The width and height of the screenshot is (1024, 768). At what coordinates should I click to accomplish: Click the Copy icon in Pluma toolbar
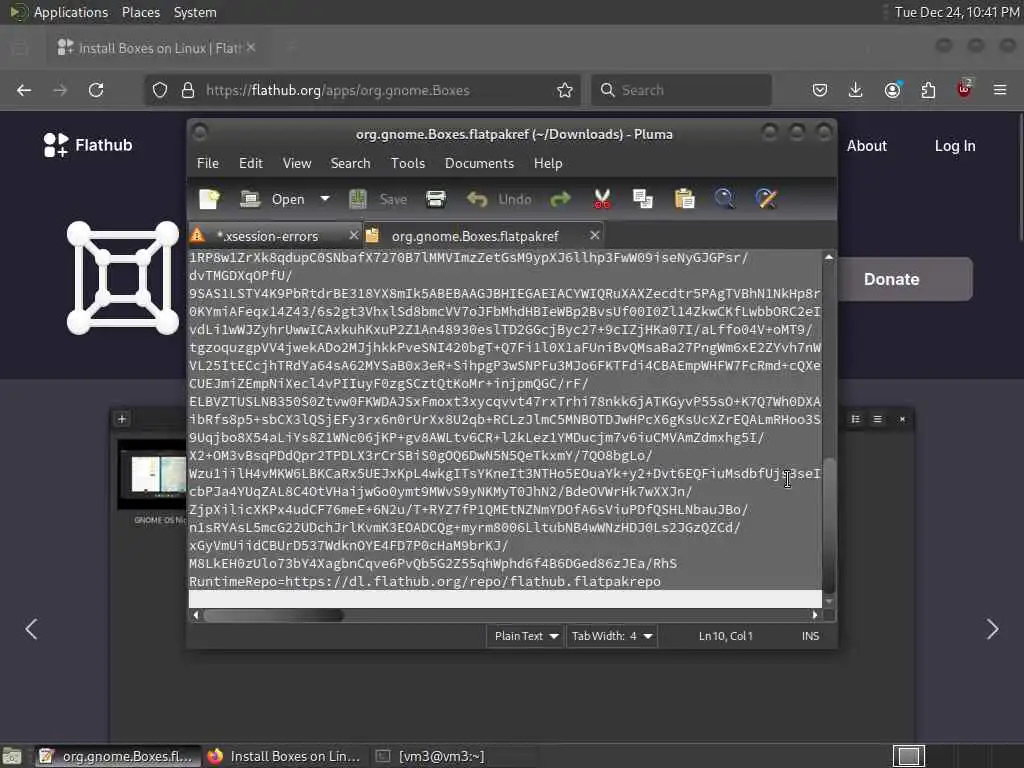(x=643, y=199)
